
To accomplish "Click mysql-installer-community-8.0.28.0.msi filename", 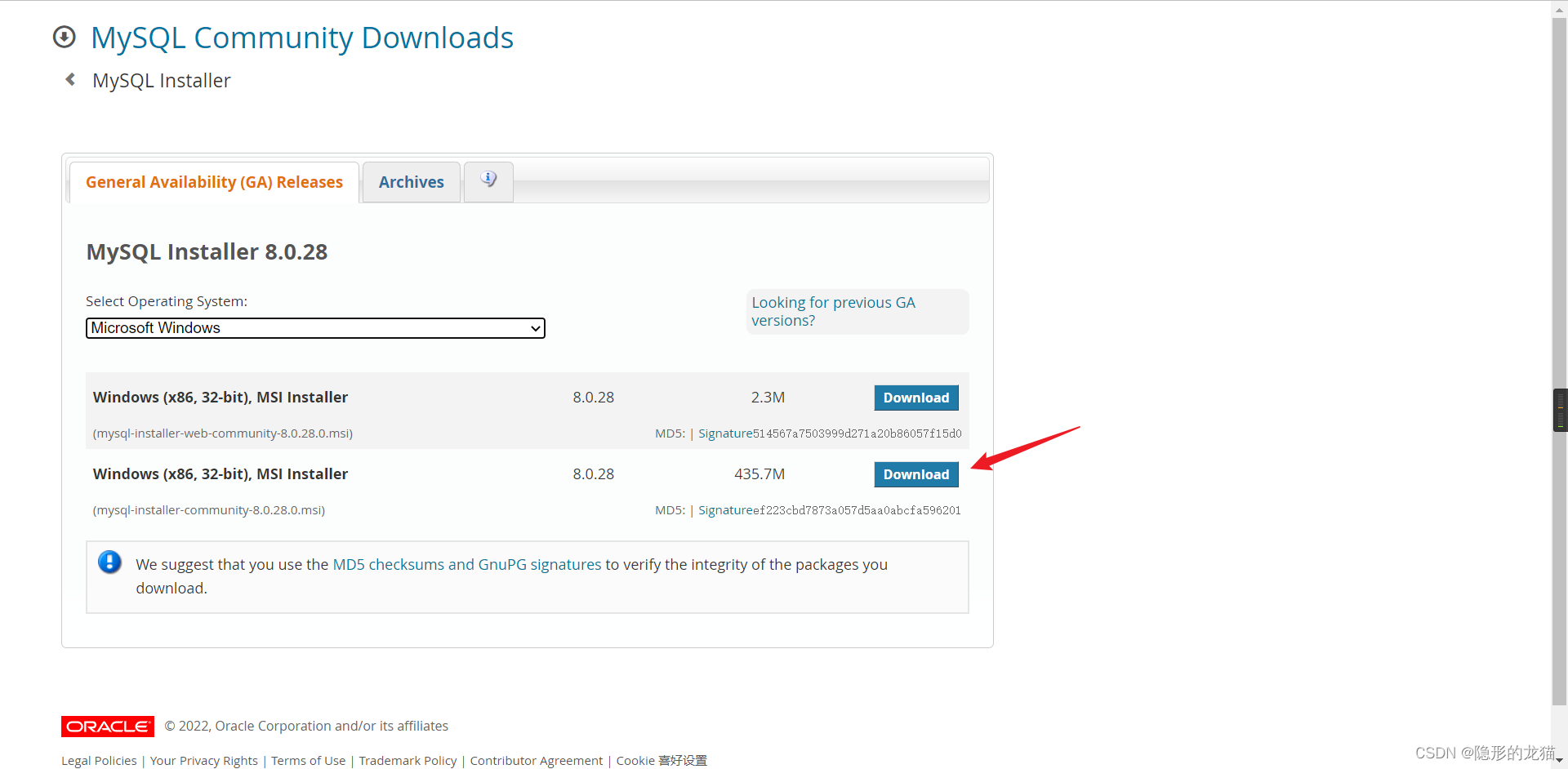I will coord(209,510).
